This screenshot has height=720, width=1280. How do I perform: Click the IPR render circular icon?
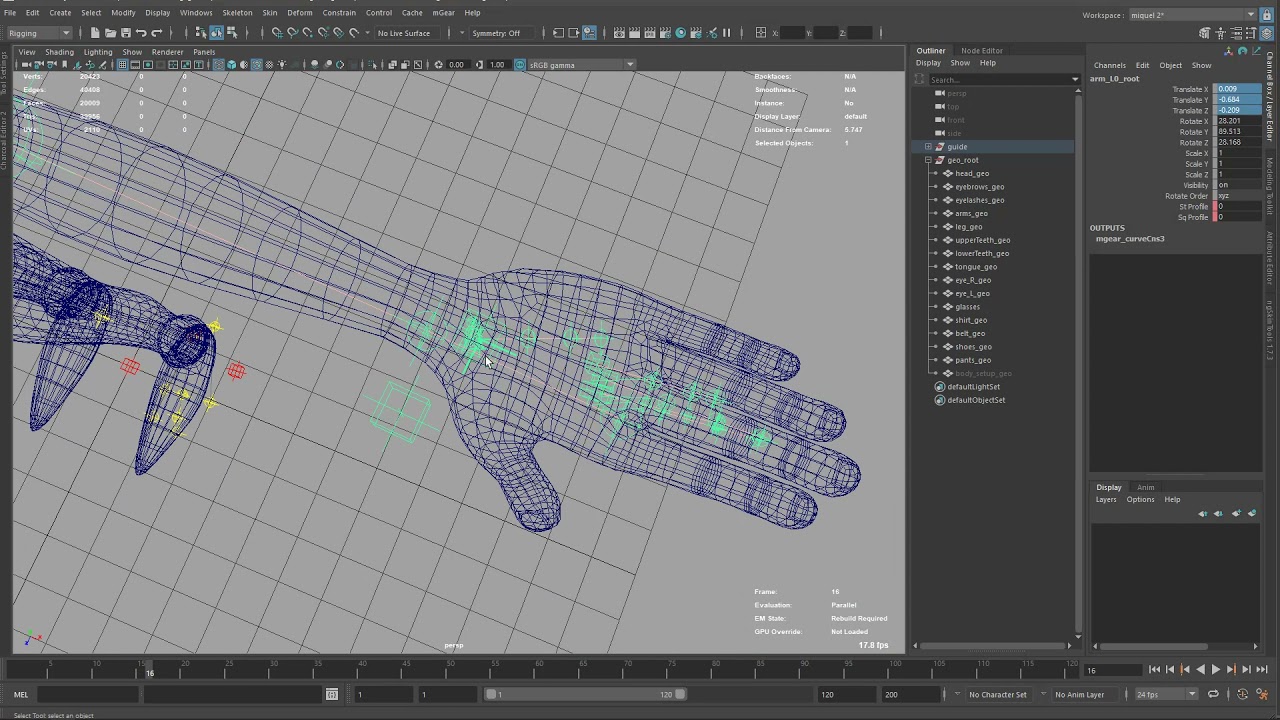681,33
